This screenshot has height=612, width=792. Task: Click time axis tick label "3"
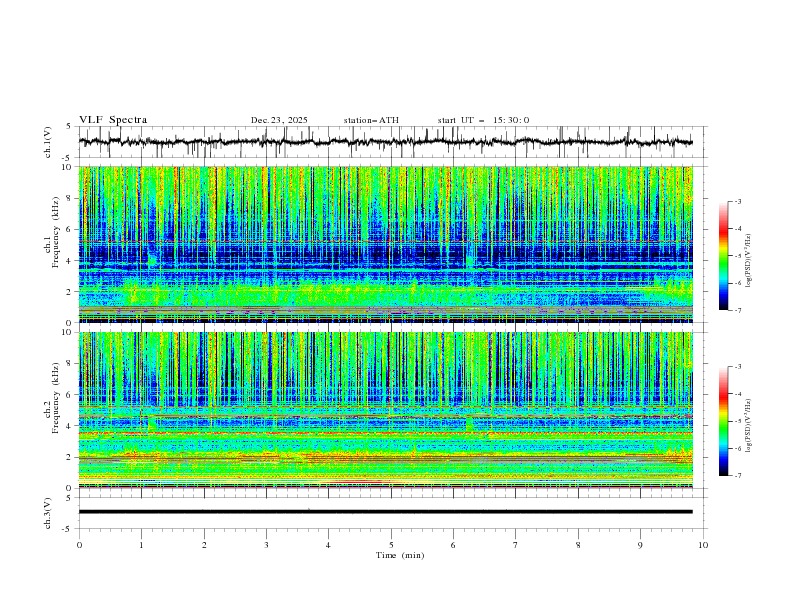click(266, 545)
